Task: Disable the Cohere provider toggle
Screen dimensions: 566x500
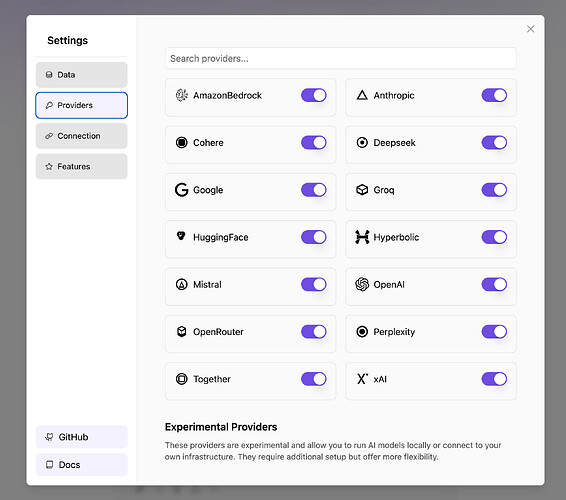Action: pyautogui.click(x=314, y=143)
